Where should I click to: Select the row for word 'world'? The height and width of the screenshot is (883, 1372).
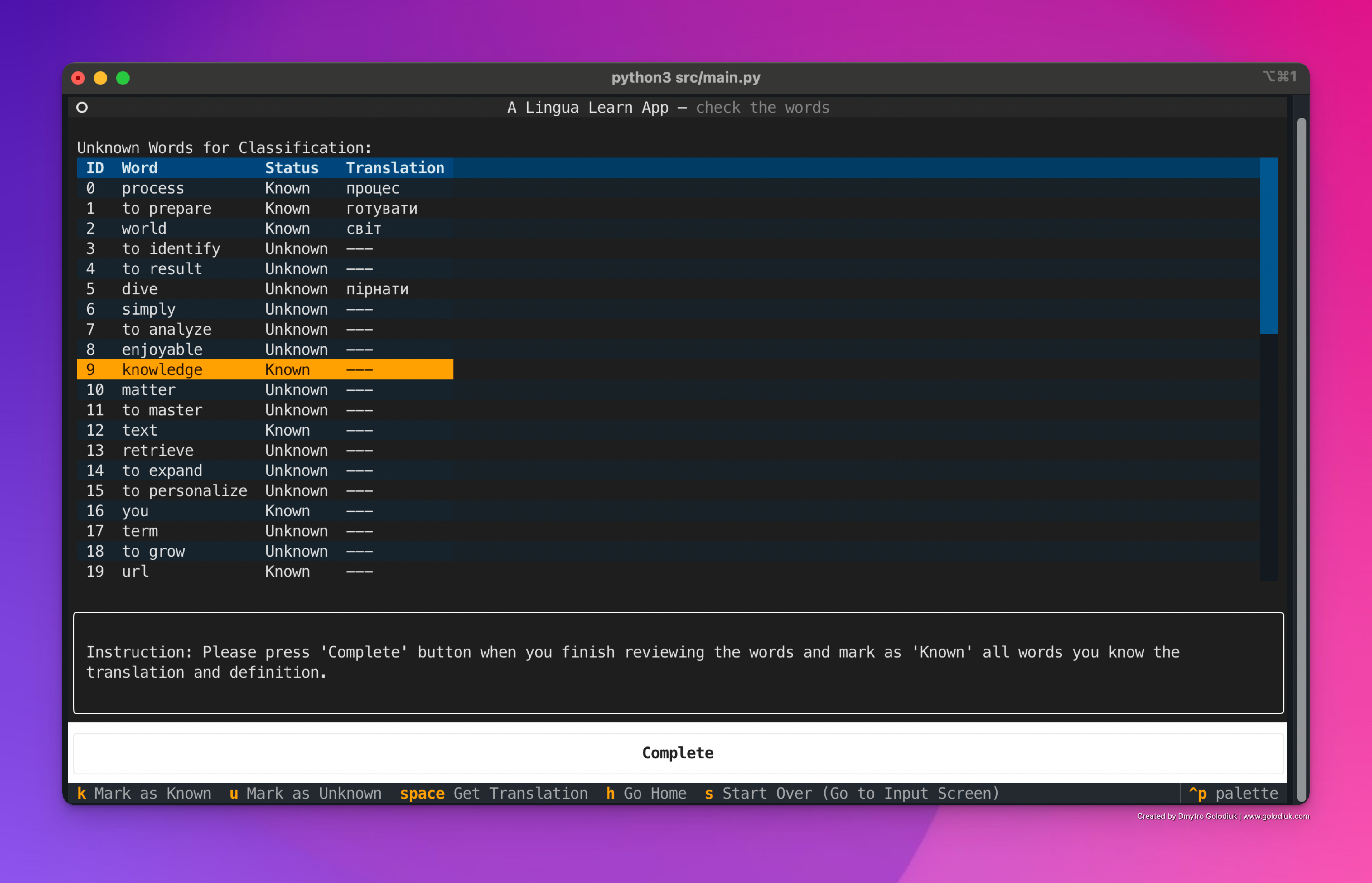[265, 228]
